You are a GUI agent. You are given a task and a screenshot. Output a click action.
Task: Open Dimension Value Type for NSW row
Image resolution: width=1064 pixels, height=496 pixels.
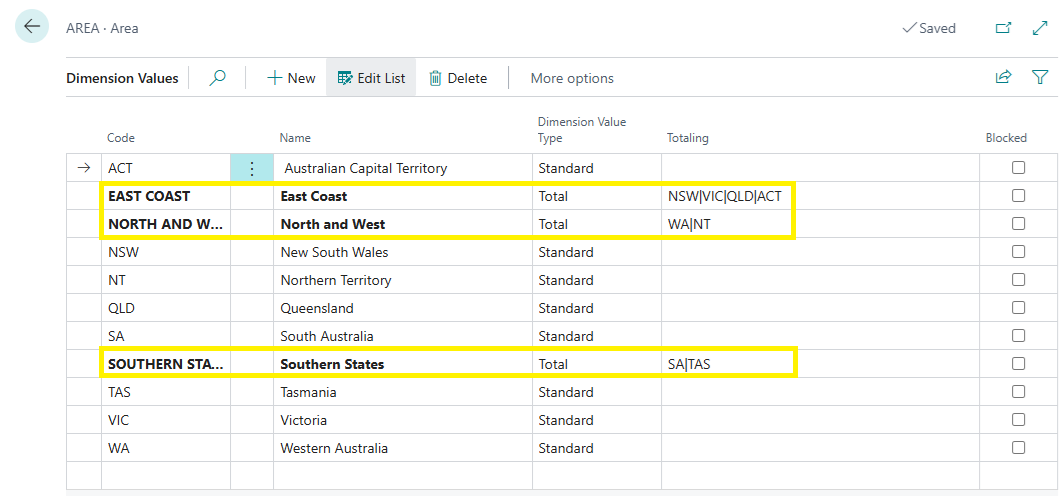566,252
